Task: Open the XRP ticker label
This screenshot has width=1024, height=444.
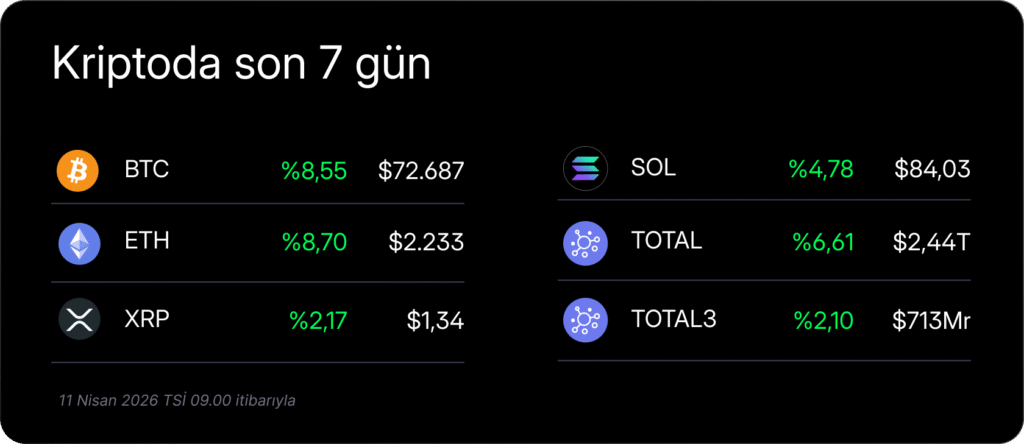Action: point(147,320)
